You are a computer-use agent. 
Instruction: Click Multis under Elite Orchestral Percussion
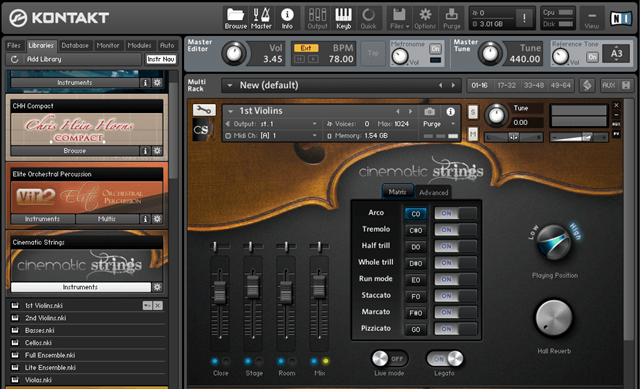pyautogui.click(x=107, y=219)
